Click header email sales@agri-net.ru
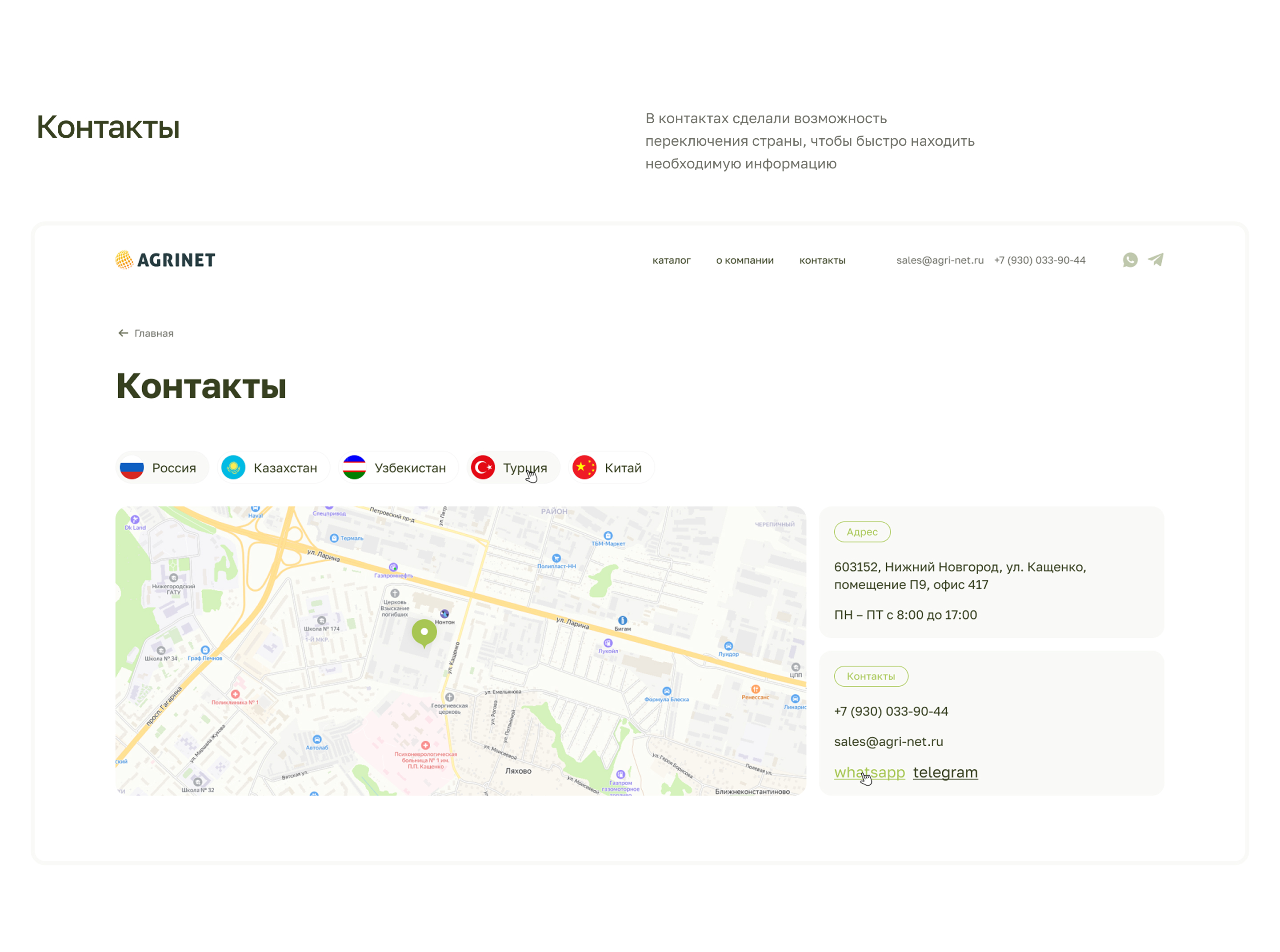The width and height of the screenshot is (1280, 952). [x=940, y=260]
